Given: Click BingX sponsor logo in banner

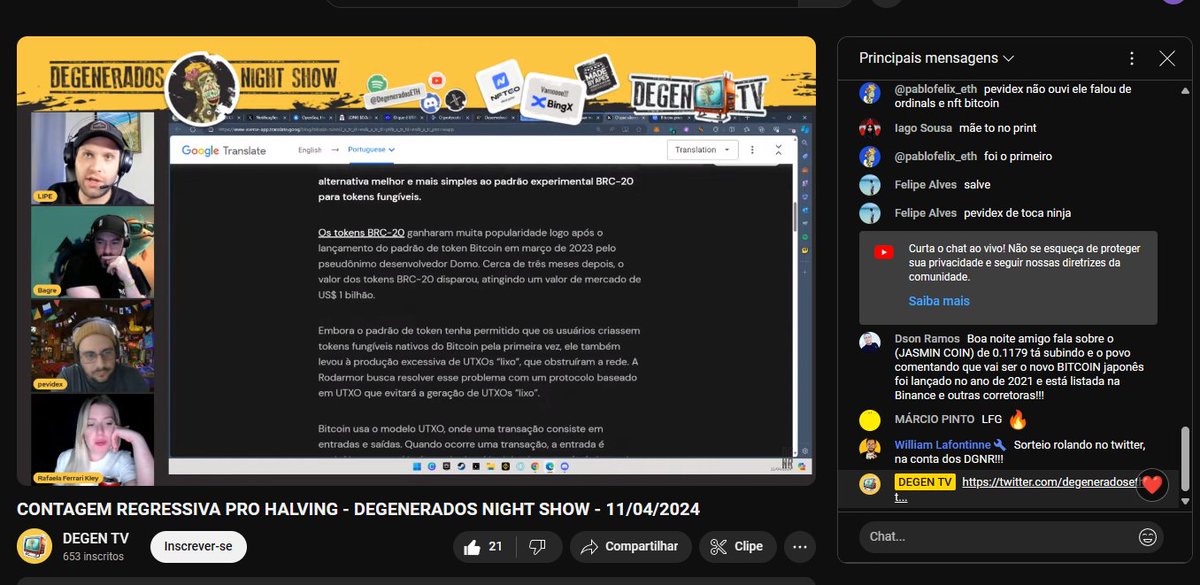Looking at the screenshot, I should (556, 98).
